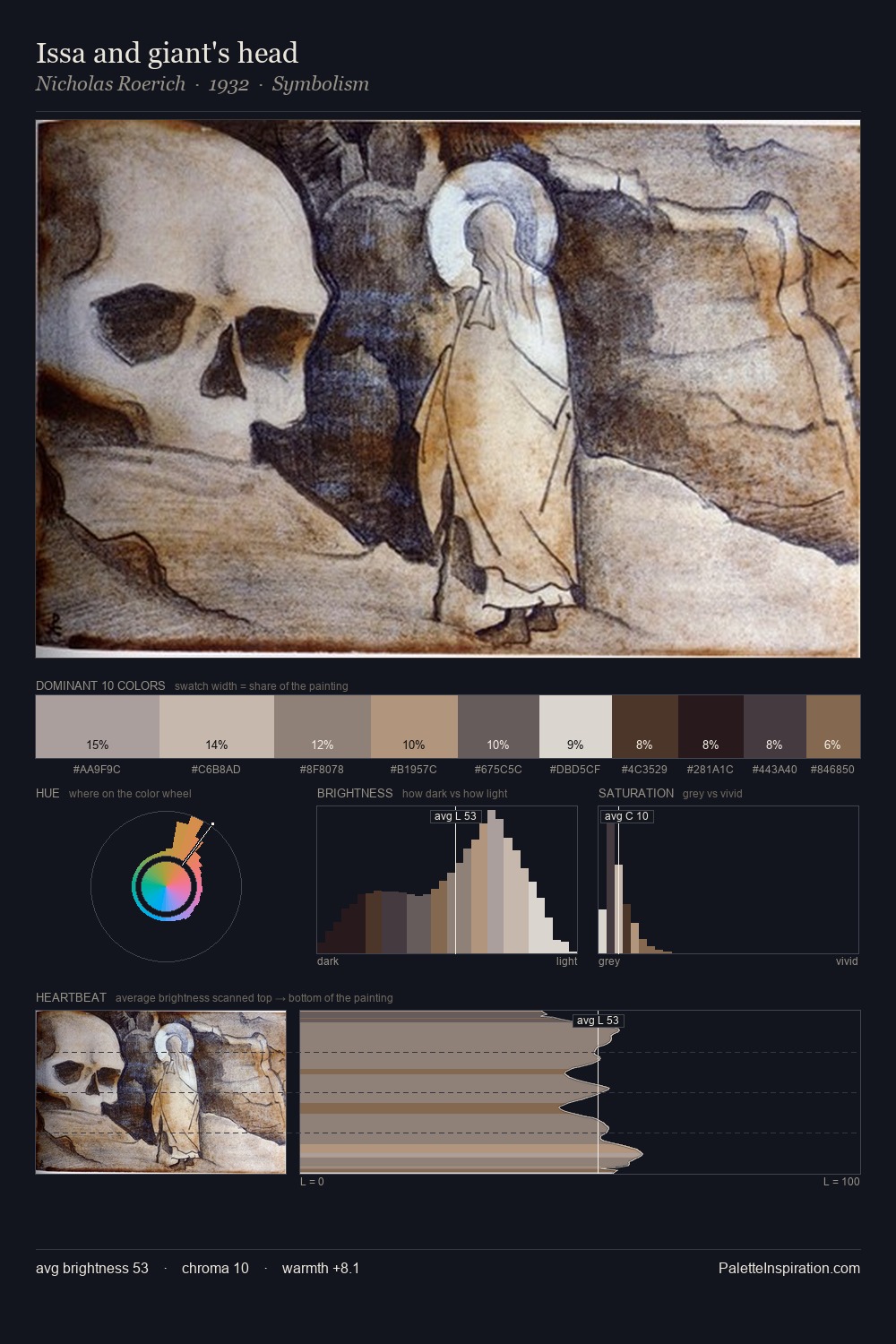
Task: Select the #C6B8AD swatch at 14%
Action: point(217,727)
